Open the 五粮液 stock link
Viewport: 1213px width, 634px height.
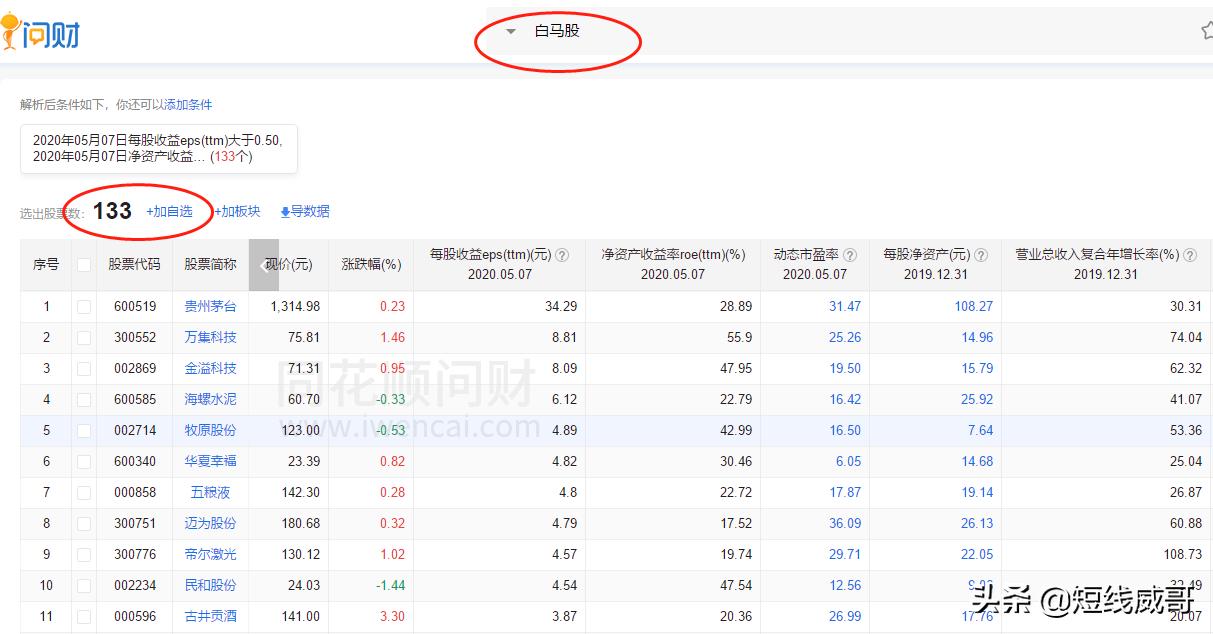click(x=210, y=493)
